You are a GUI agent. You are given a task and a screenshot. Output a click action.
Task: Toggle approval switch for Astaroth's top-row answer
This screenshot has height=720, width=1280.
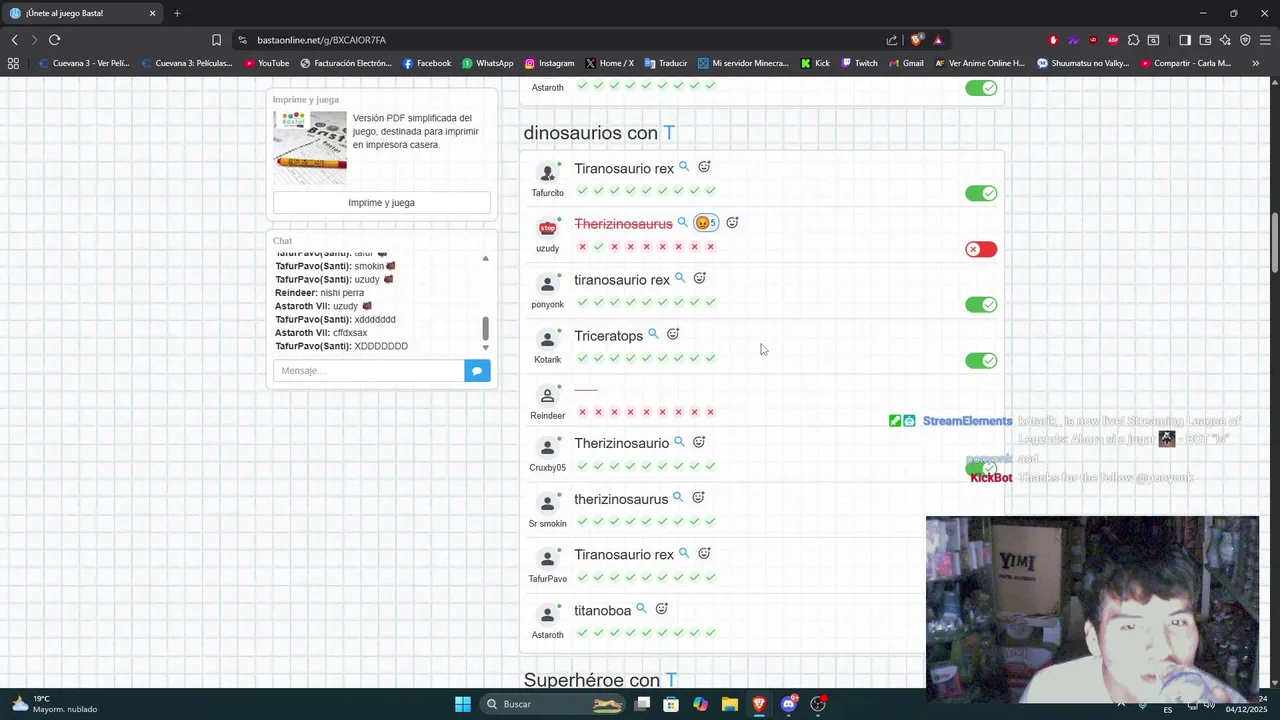[x=981, y=88]
